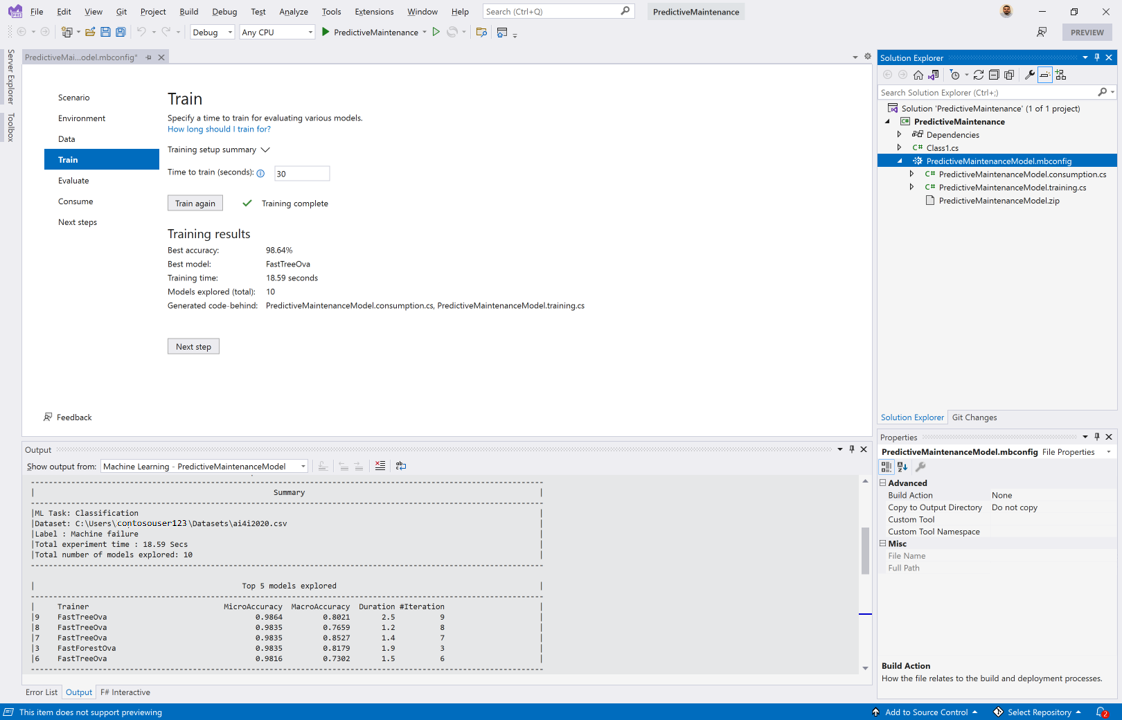Switch to the Git Changes tab

973,418
